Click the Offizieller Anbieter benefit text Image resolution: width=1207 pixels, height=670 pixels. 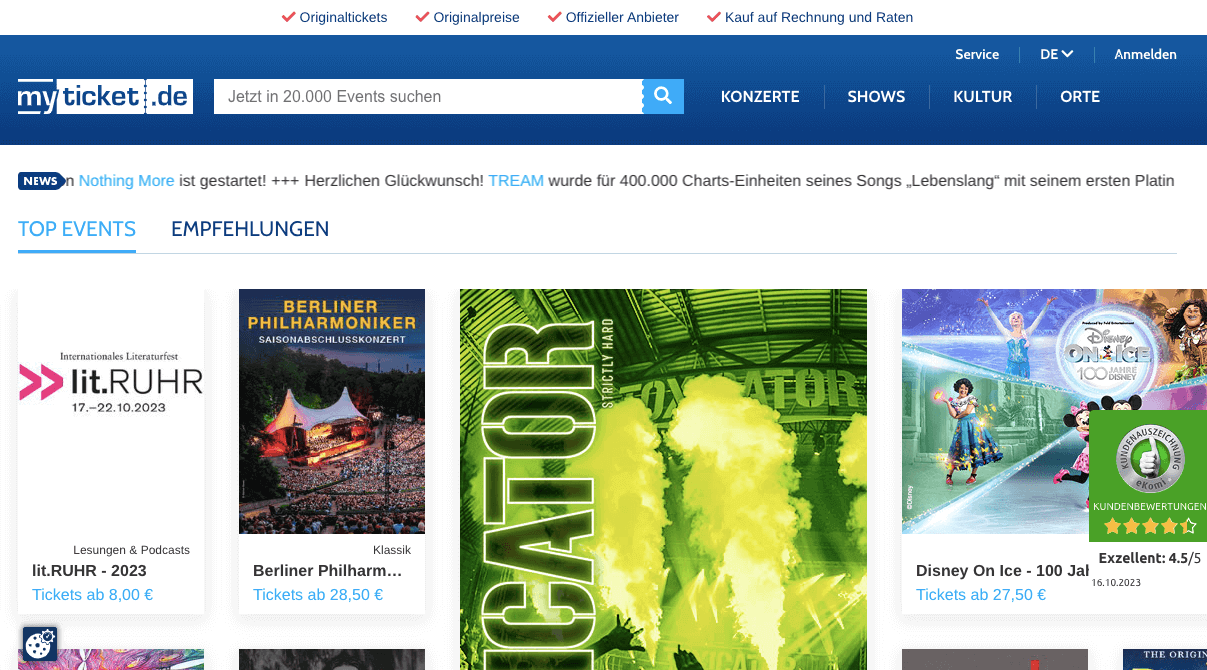[622, 17]
